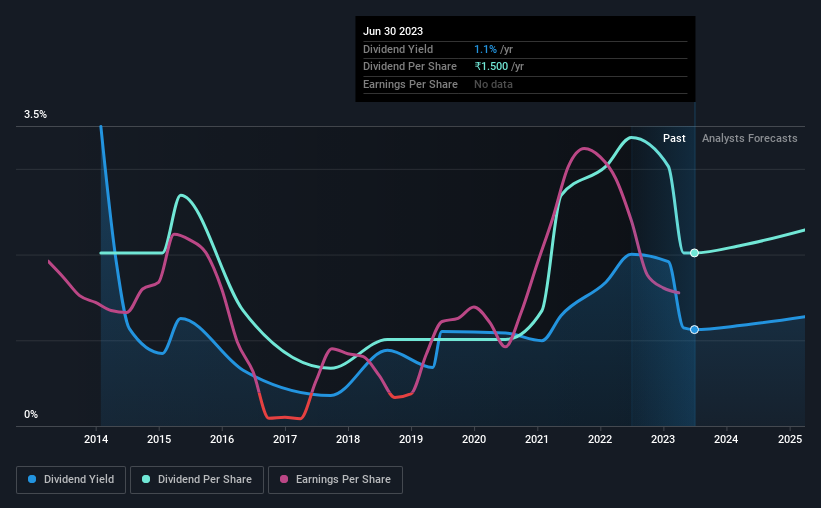Click the ₹1.500 dividend per share value
Image resolution: width=821 pixels, height=508 pixels.
(x=491, y=67)
